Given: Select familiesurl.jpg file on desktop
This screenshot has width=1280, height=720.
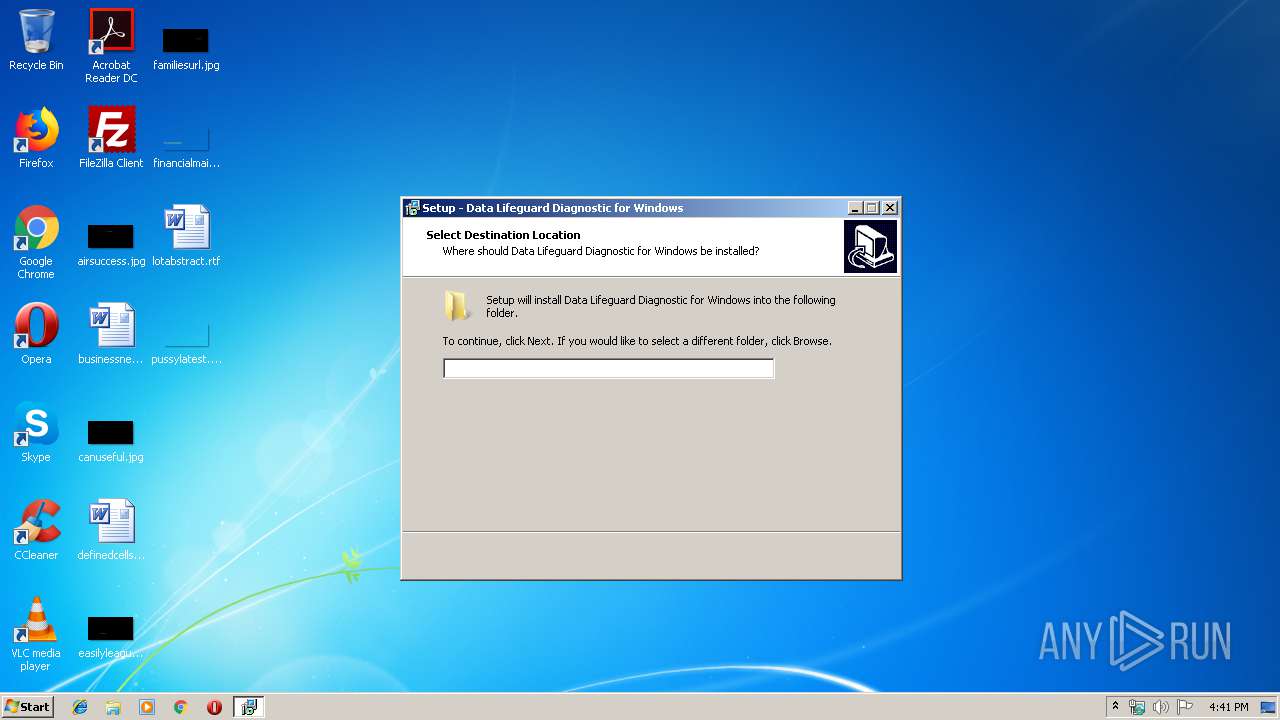Looking at the screenshot, I should point(186,48).
